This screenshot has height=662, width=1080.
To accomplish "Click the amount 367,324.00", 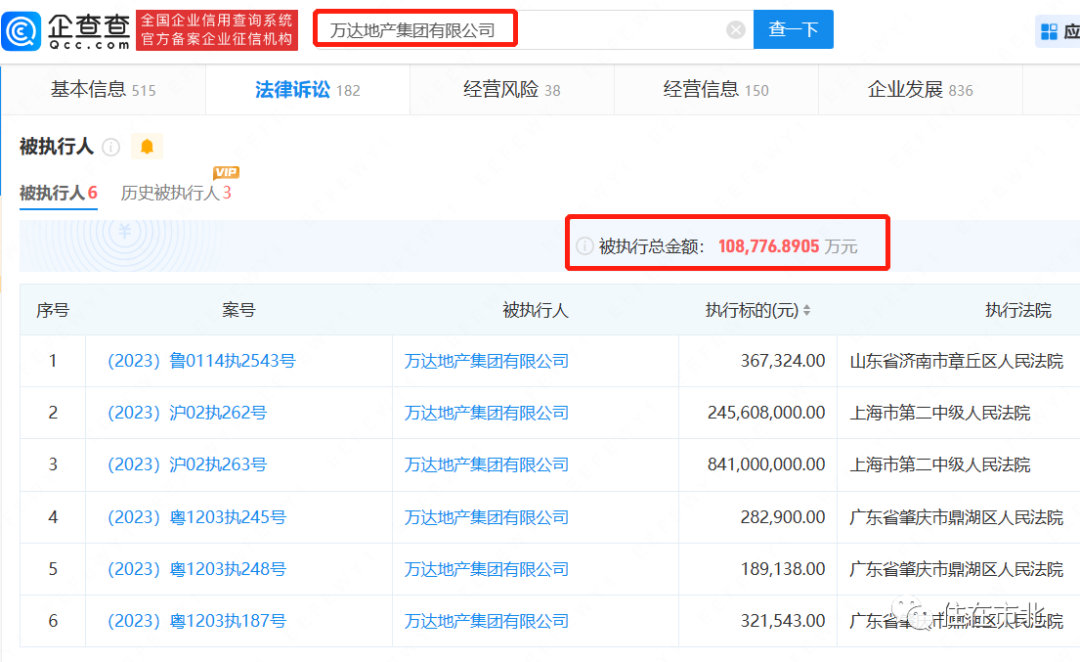I will tap(782, 360).
